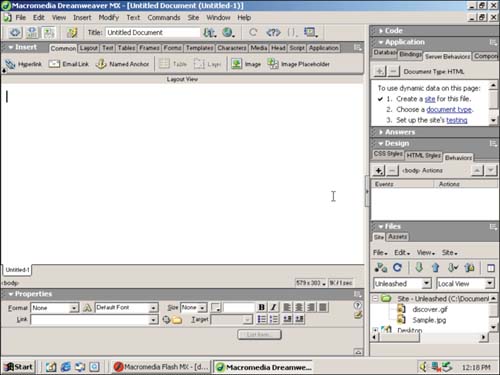Align text right in Properties
Screen dimensions: 500x375
tap(311, 307)
